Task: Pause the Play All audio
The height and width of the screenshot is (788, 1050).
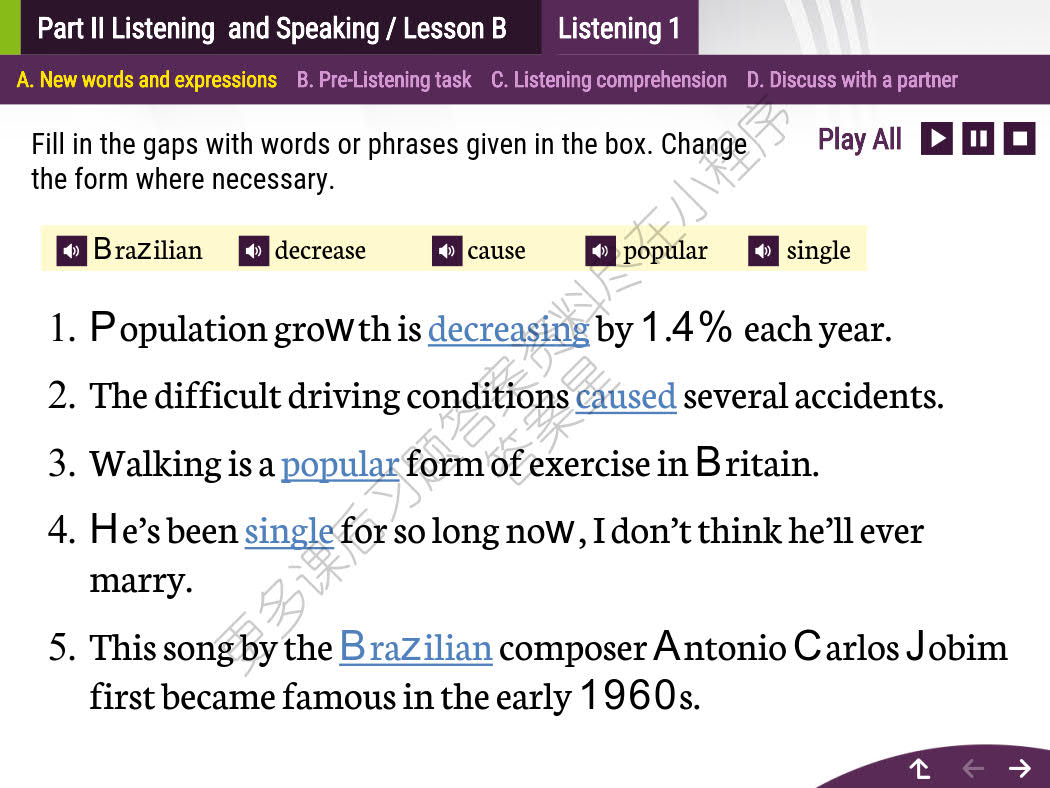Action: (x=978, y=139)
